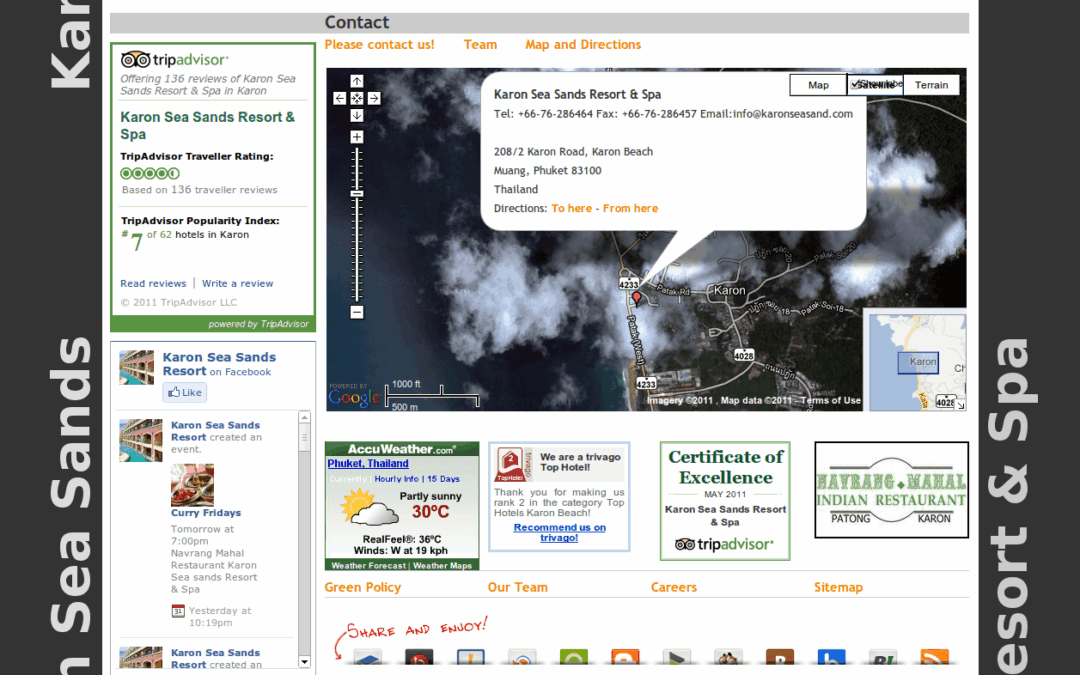Click the resort thumbnail beside the Like button
The width and height of the screenshot is (1080, 675).
pyautogui.click(x=136, y=367)
